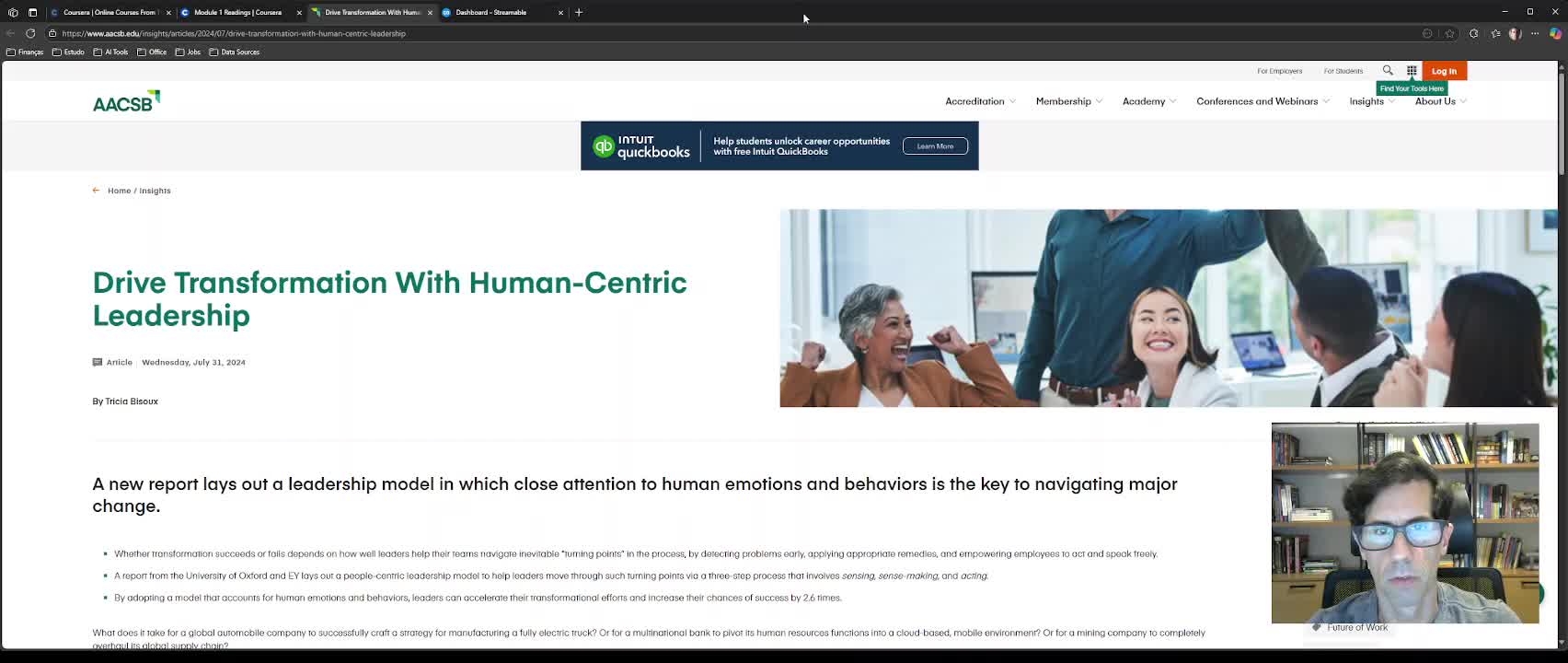The image size is (1568, 663).
Task: Click the back arrow beside Home breadcrumb
Action: (x=96, y=191)
